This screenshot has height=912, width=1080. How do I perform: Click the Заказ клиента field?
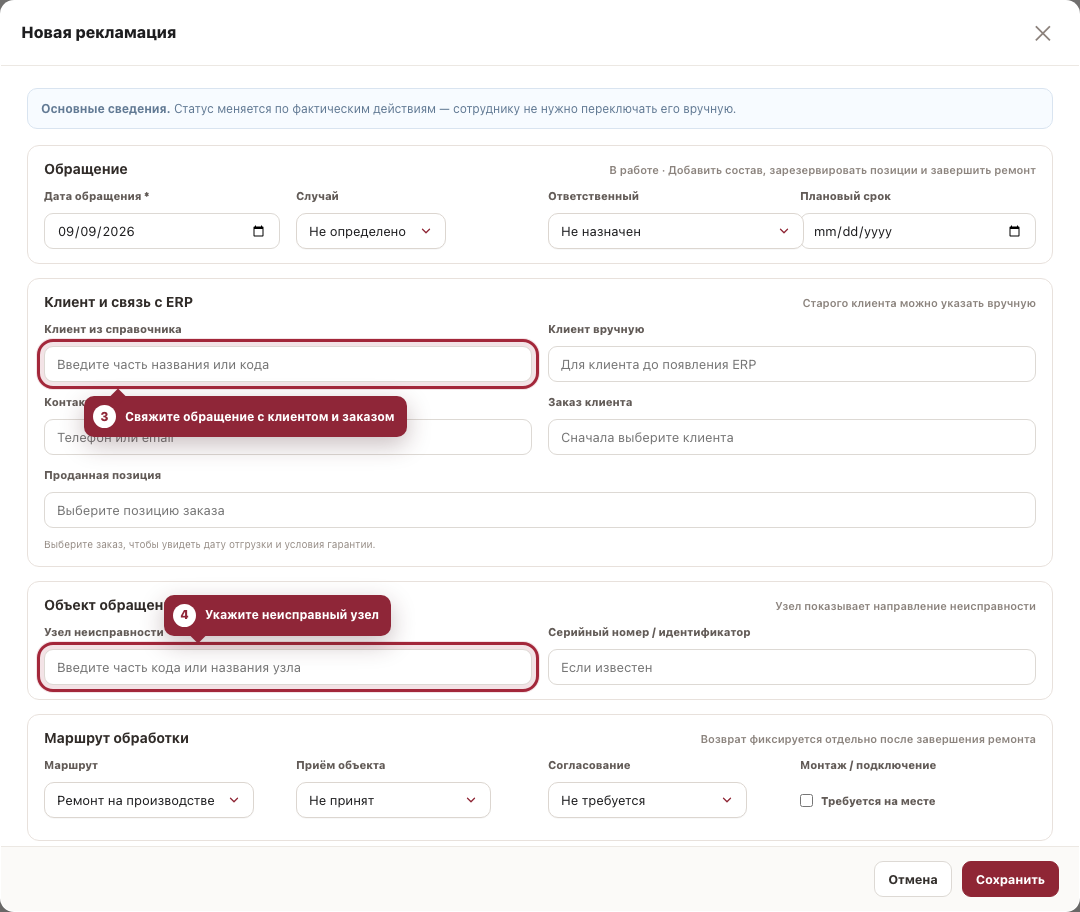pos(791,437)
